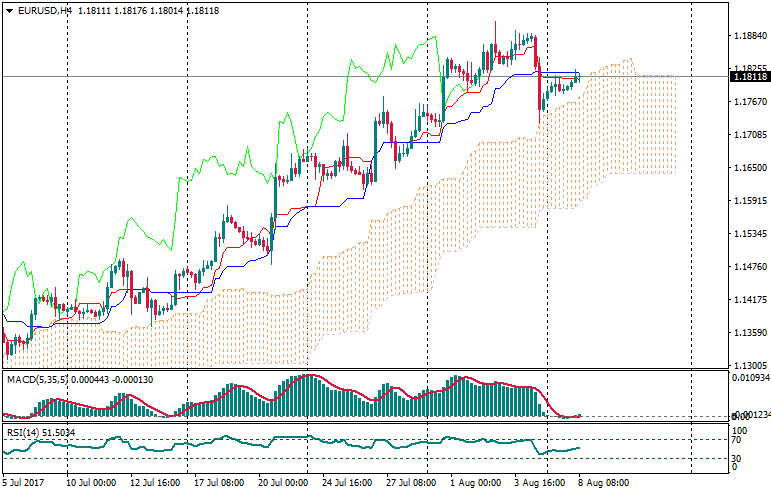Viewport: 771px width, 494px height.
Task: Click the current price tag 1.18118
Action: 749,76
